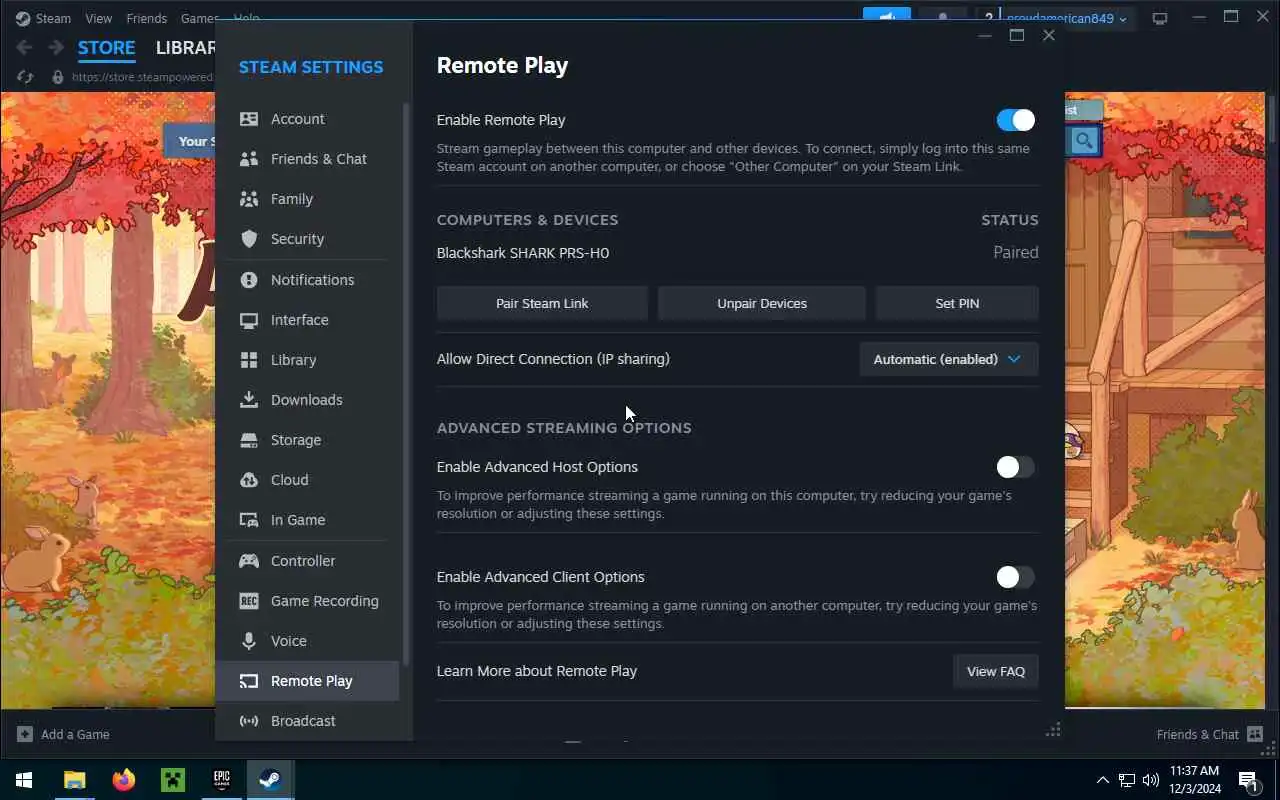Open In Game settings
The image size is (1280, 800).
[x=307, y=520]
